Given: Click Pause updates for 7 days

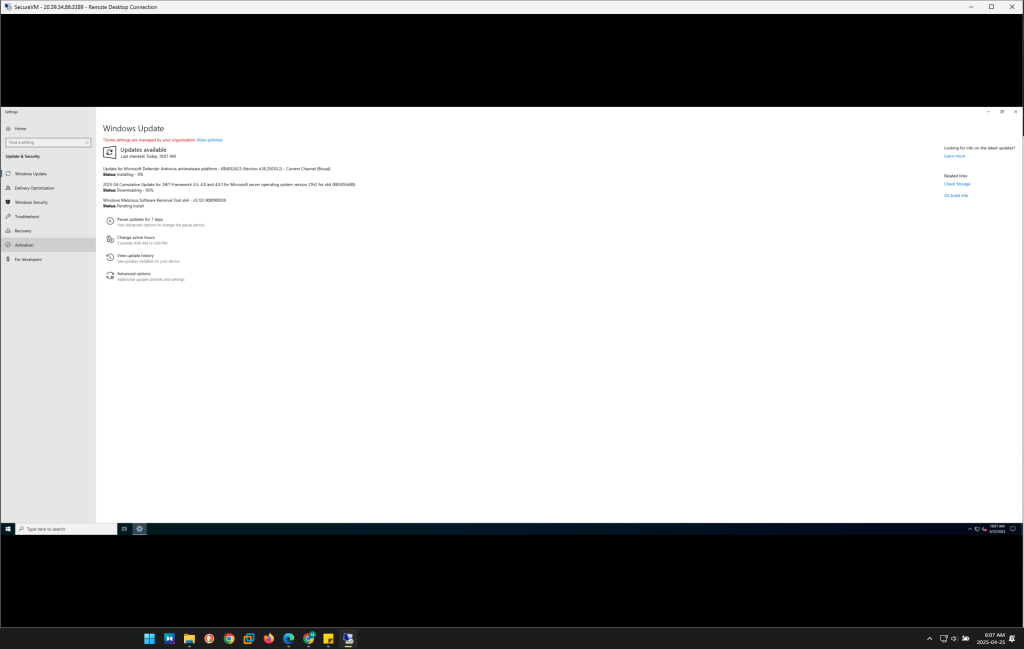Looking at the screenshot, I should (x=140, y=219).
